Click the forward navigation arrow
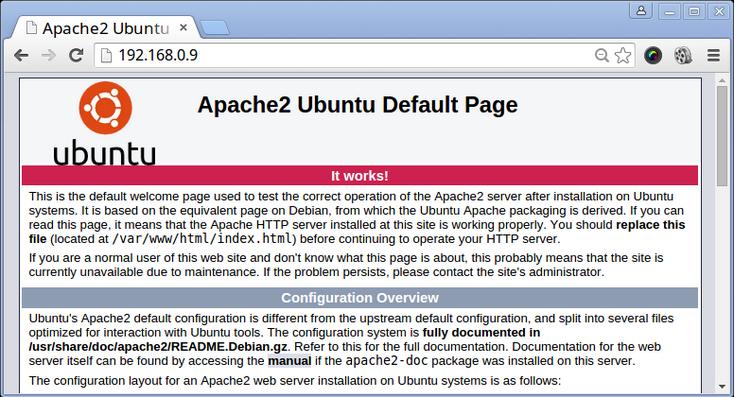 (x=48, y=55)
